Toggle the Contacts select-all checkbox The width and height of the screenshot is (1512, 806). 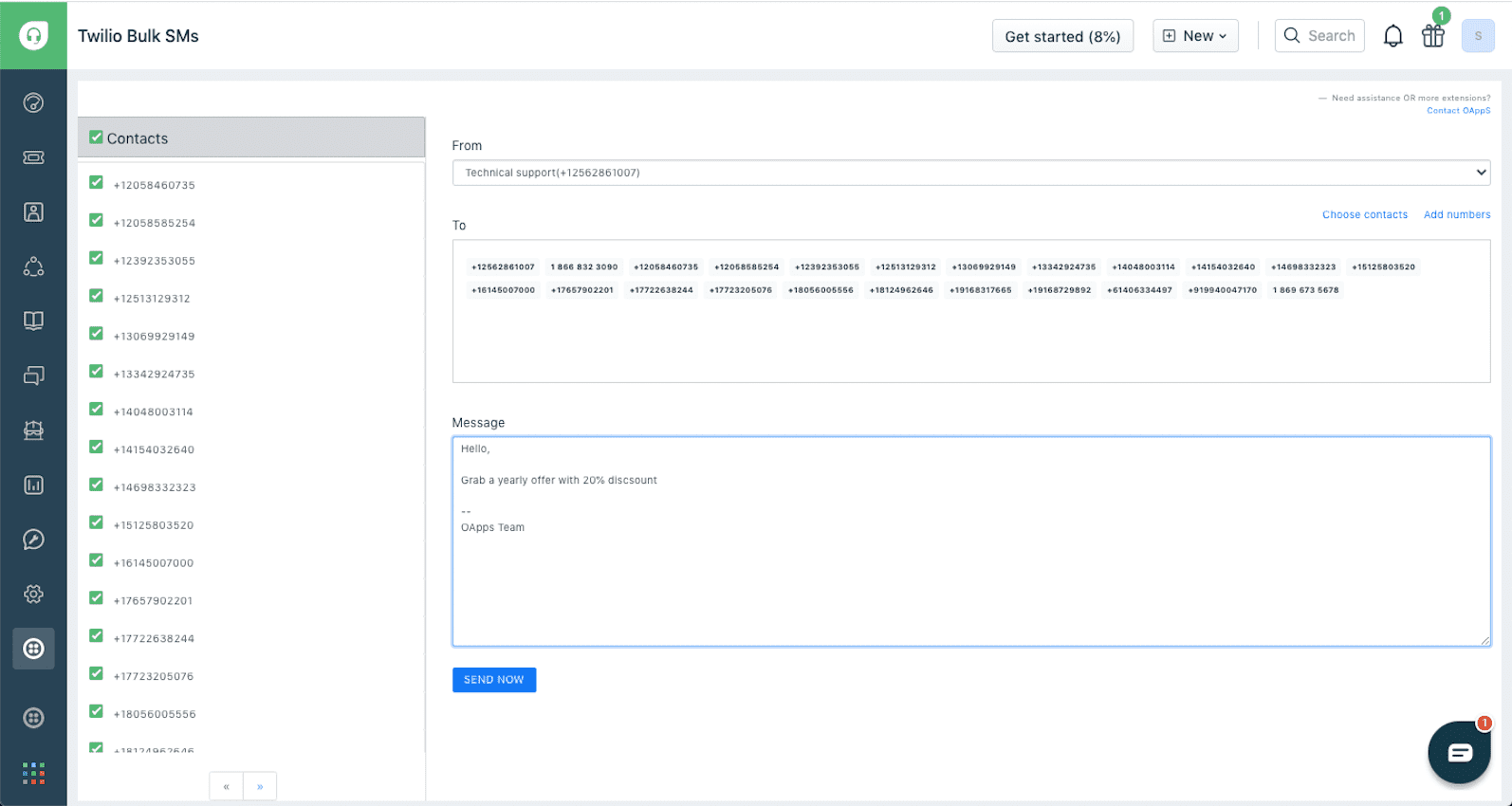tap(96, 137)
